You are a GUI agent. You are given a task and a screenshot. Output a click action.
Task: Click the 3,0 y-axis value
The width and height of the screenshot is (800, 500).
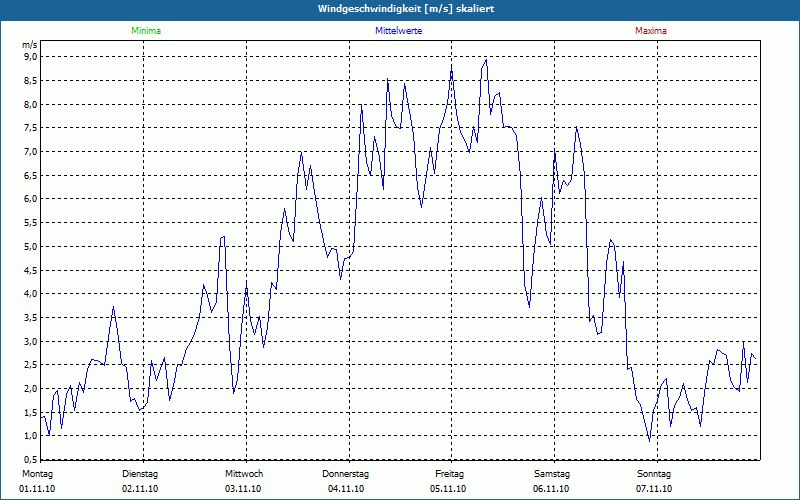pos(31,341)
